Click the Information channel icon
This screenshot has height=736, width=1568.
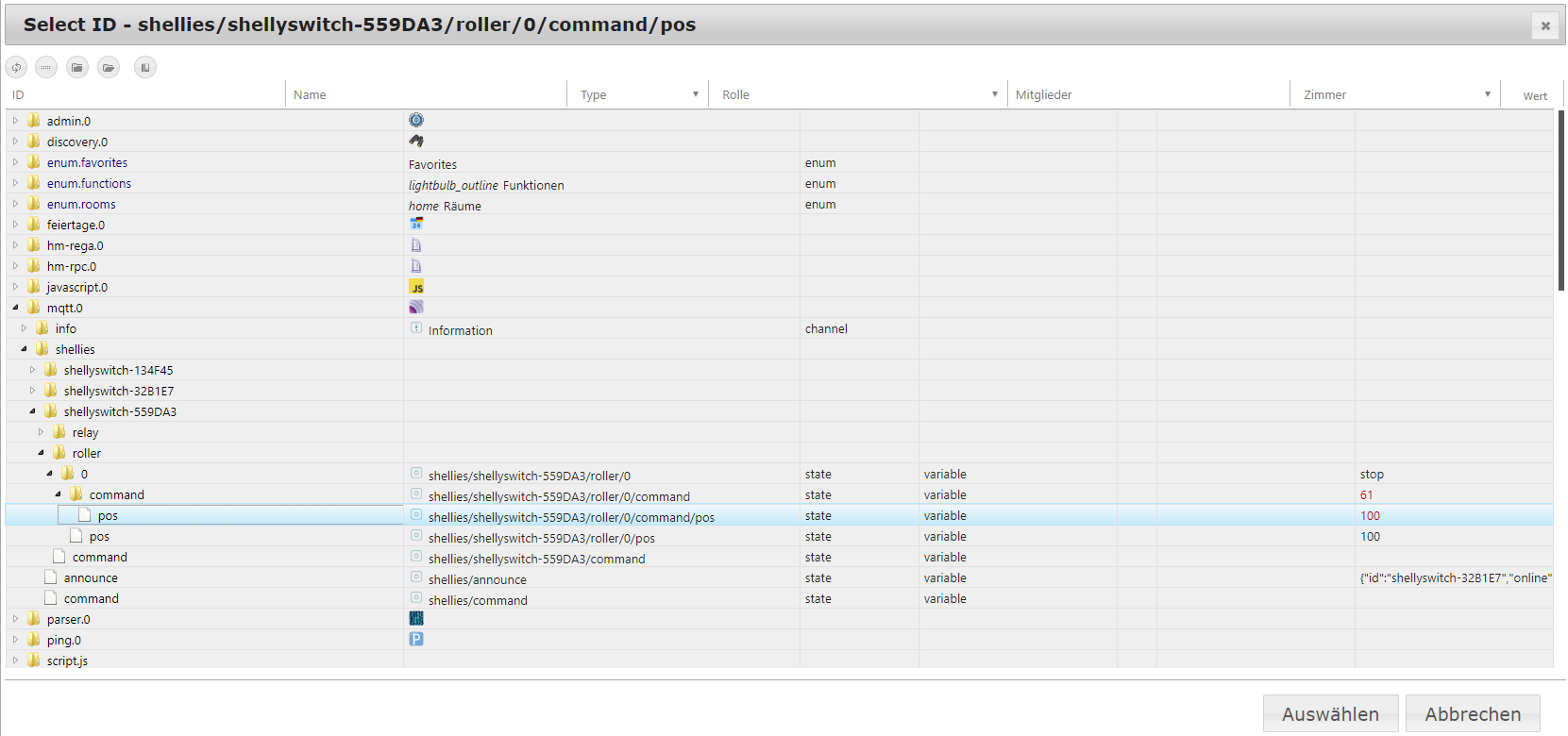(416, 327)
